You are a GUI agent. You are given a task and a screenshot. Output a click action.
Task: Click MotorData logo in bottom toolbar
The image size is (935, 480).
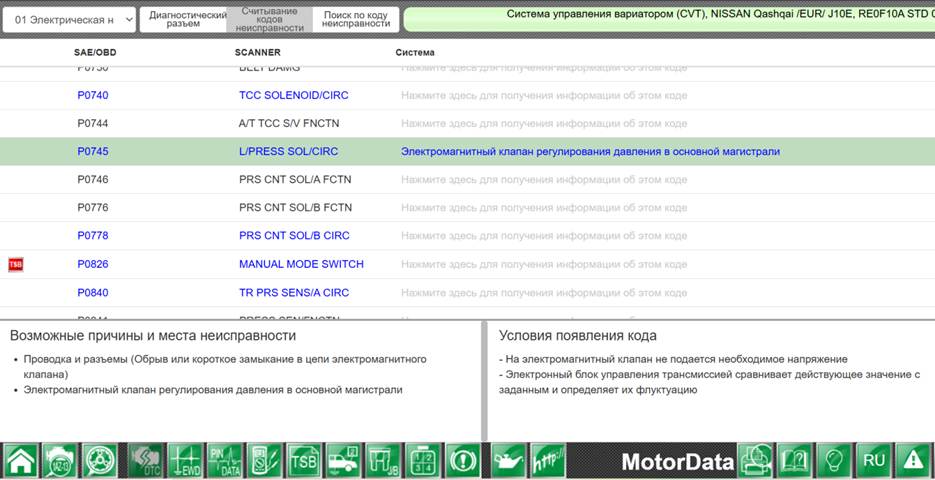coord(677,461)
